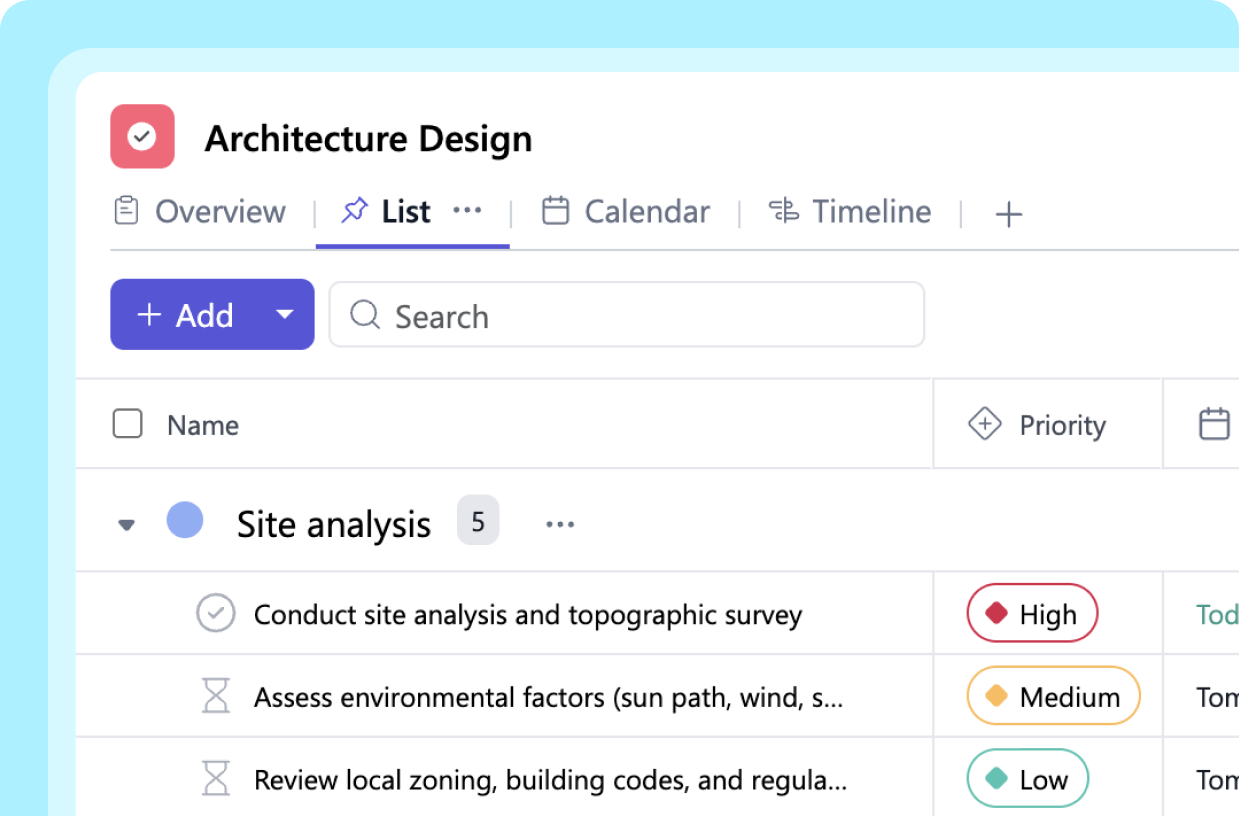This screenshot has height=816, width=1239.
Task: Click the blue color dot beside Site analysis
Action: pyautogui.click(x=185, y=520)
